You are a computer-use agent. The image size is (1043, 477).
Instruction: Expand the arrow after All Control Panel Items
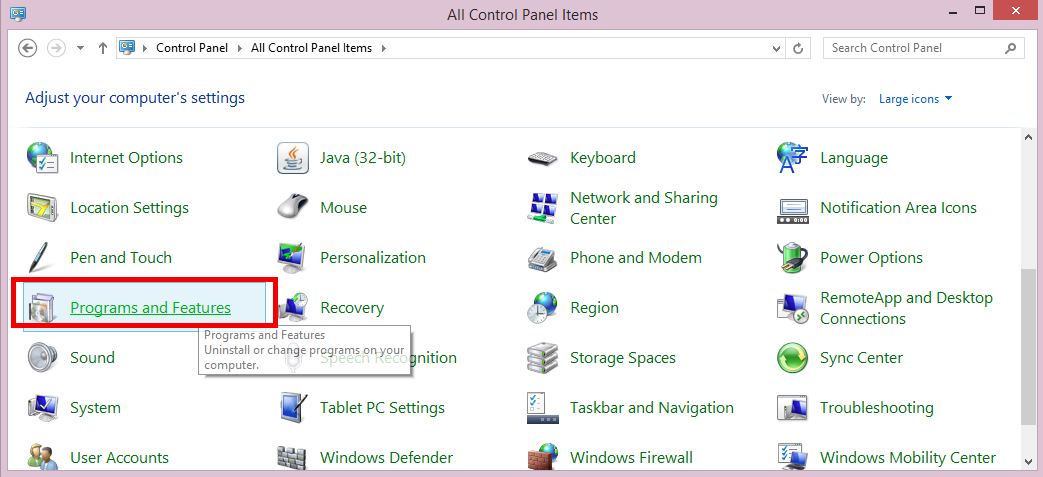383,48
